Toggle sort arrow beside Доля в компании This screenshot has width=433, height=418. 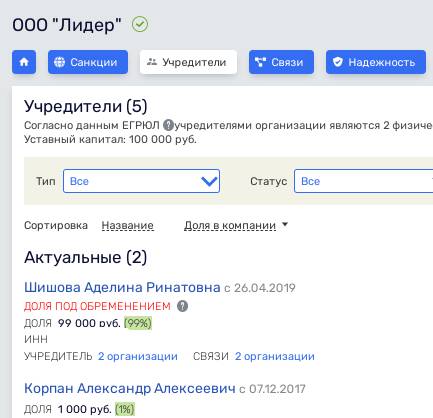pyautogui.click(x=285, y=224)
